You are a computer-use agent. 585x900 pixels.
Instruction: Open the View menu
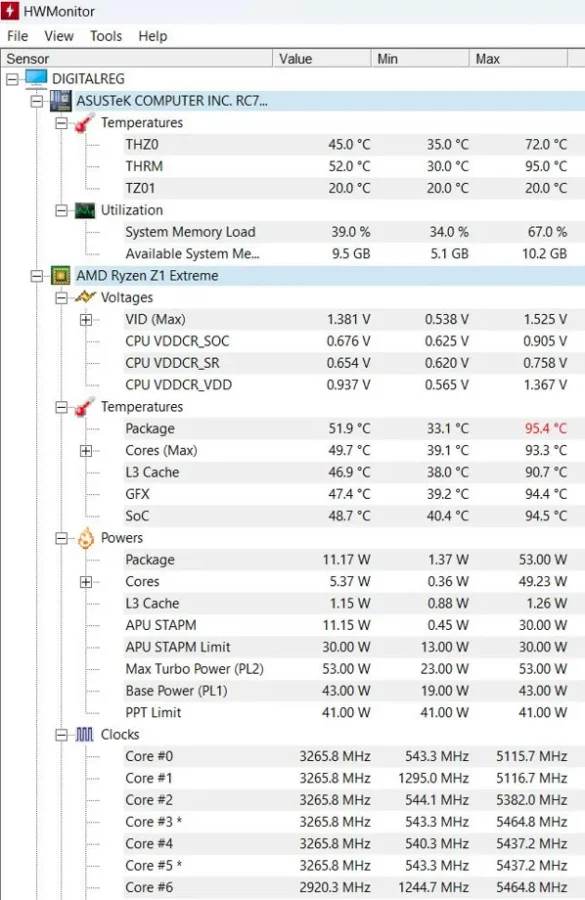click(59, 36)
